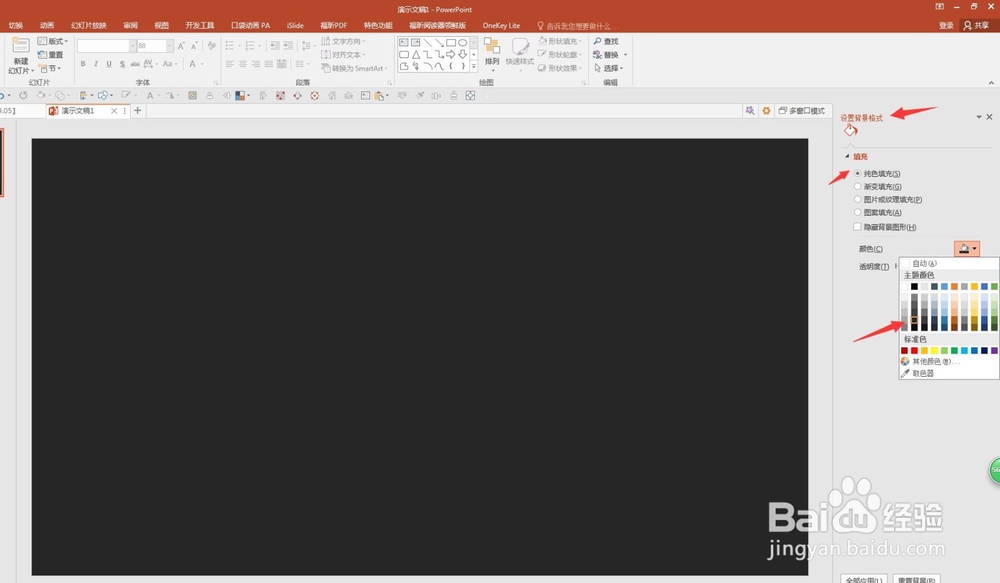Screen dimensions: 1000x583
Task: Click the orange gear icon near multi-window
Action: click(766, 111)
